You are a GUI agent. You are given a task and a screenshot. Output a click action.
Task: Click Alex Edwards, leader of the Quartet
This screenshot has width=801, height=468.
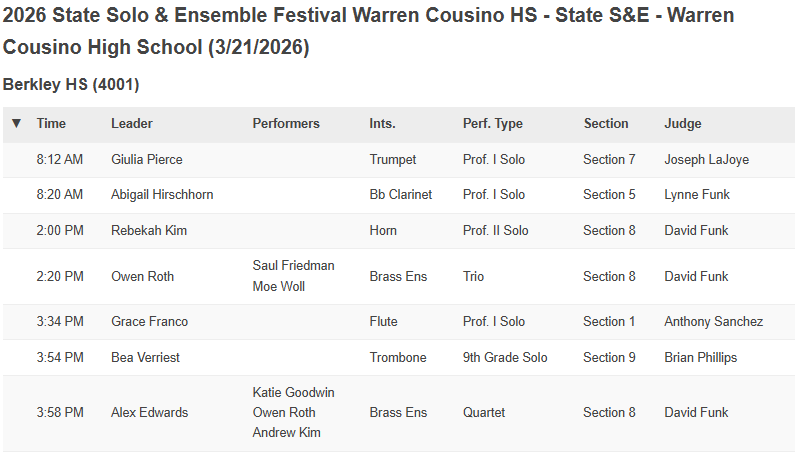(x=150, y=412)
